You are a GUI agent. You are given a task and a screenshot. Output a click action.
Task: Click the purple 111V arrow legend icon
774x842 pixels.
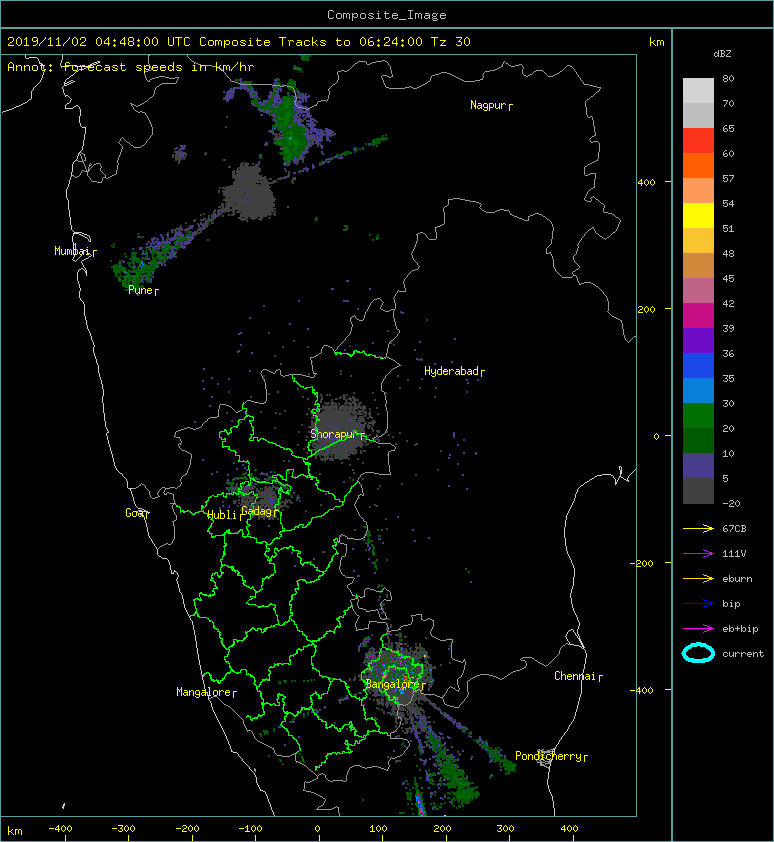pos(698,554)
